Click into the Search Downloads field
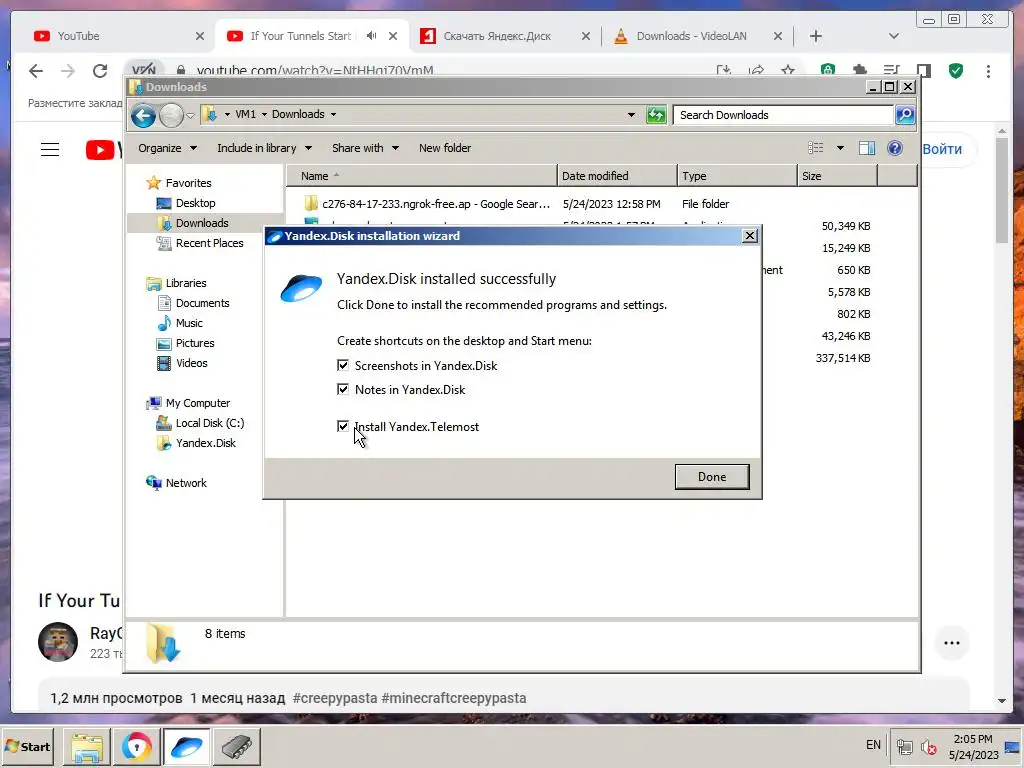 click(783, 115)
